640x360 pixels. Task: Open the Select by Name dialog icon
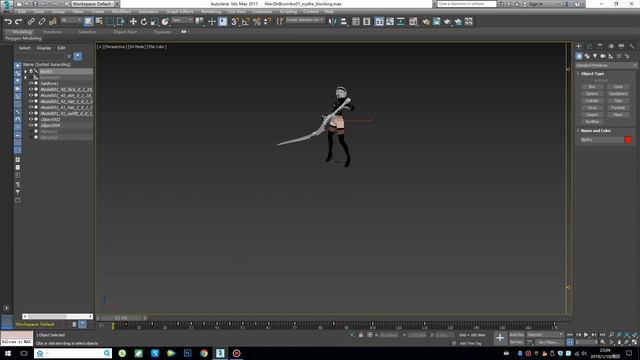[x=99, y=22]
